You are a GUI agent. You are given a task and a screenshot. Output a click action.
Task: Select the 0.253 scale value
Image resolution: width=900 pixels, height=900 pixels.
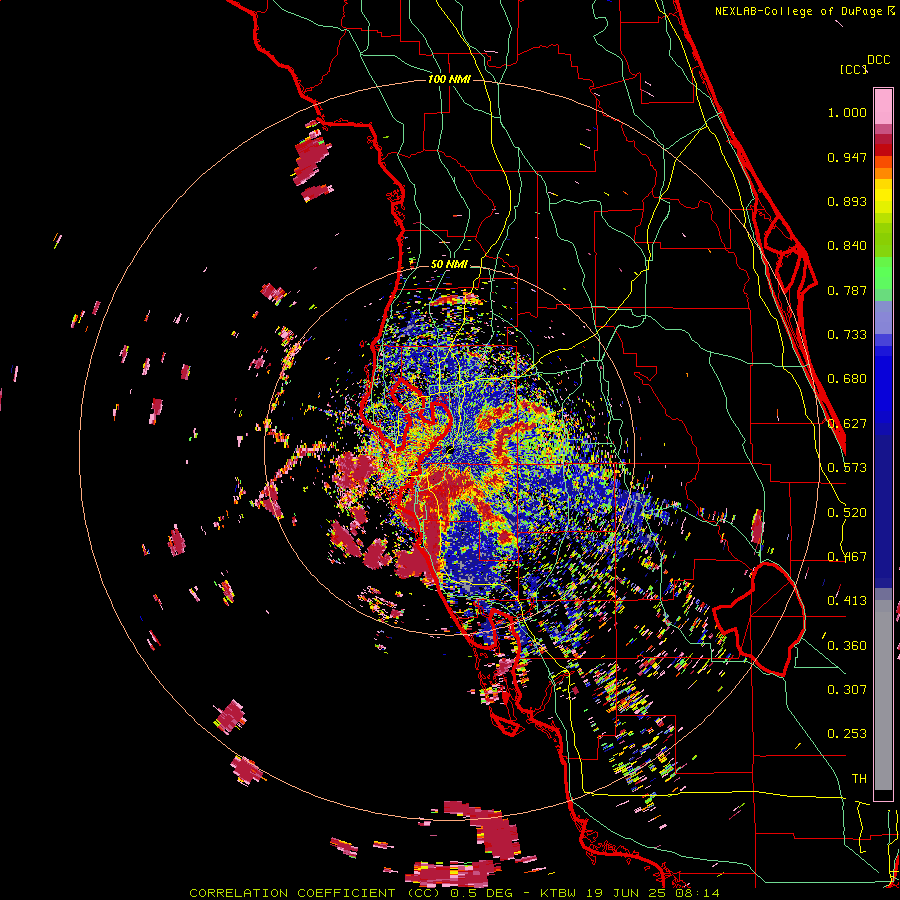click(x=847, y=734)
